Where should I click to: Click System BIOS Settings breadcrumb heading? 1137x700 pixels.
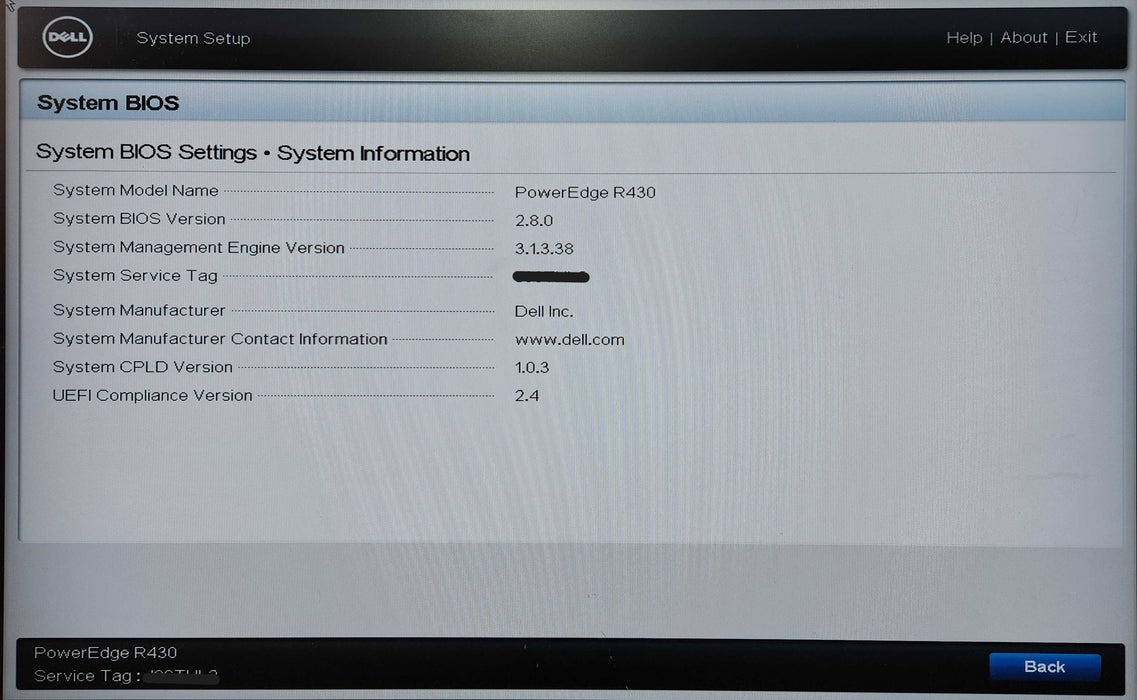(x=146, y=152)
